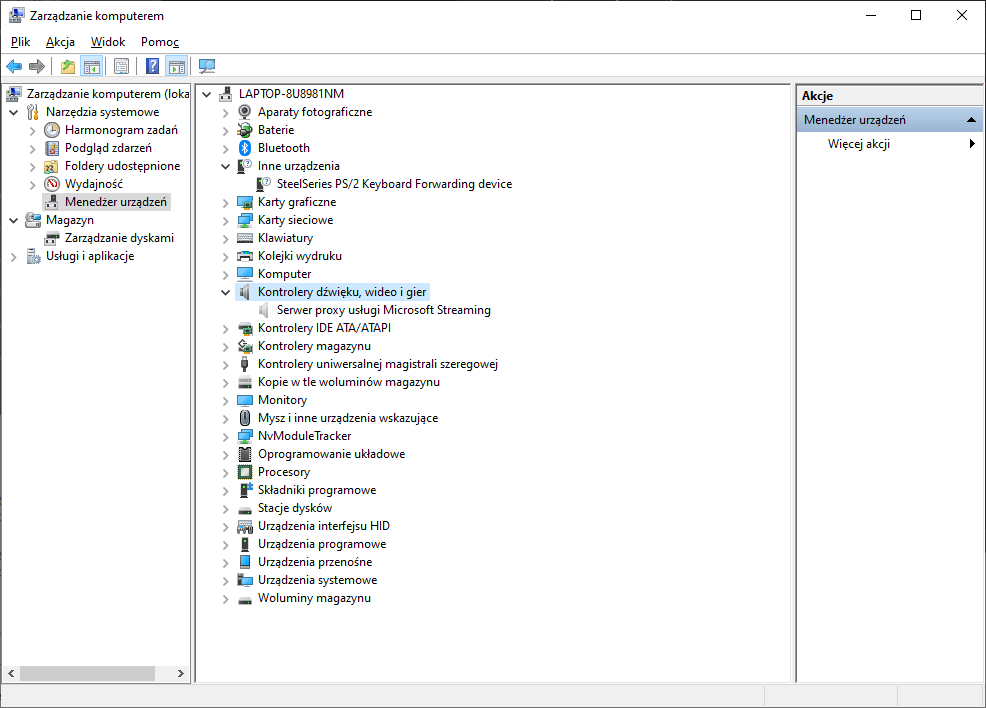
Task: Click the Back arrow toolbar icon
Action: click(14, 66)
